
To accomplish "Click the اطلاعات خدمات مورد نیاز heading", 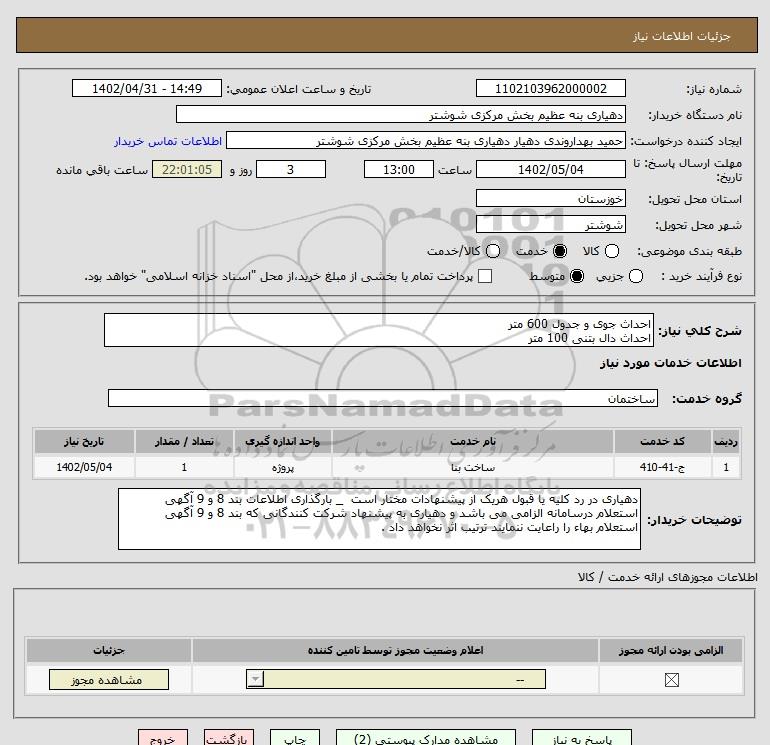I will pyautogui.click(x=670, y=363).
